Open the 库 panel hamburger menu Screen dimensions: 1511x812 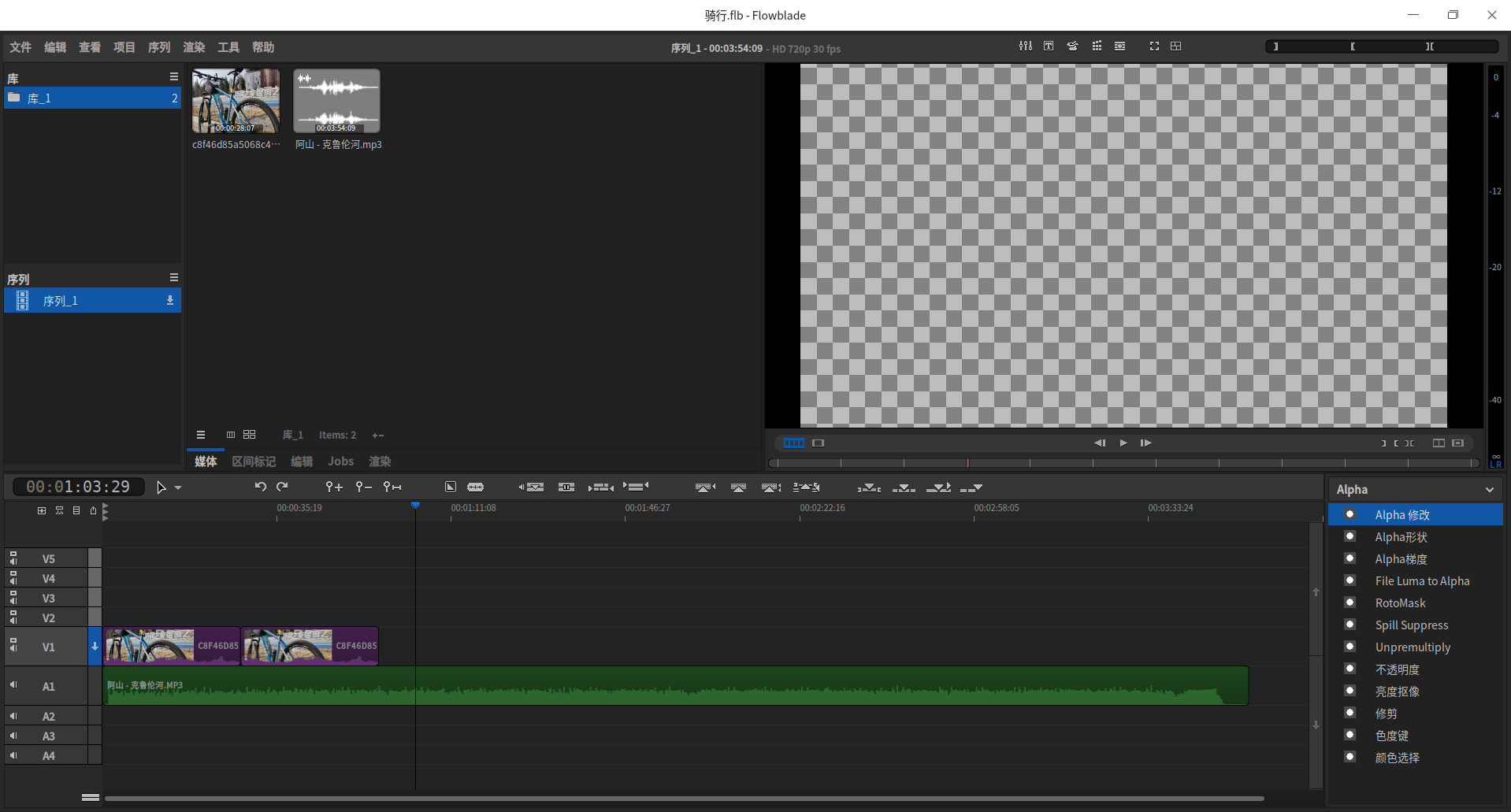click(174, 76)
